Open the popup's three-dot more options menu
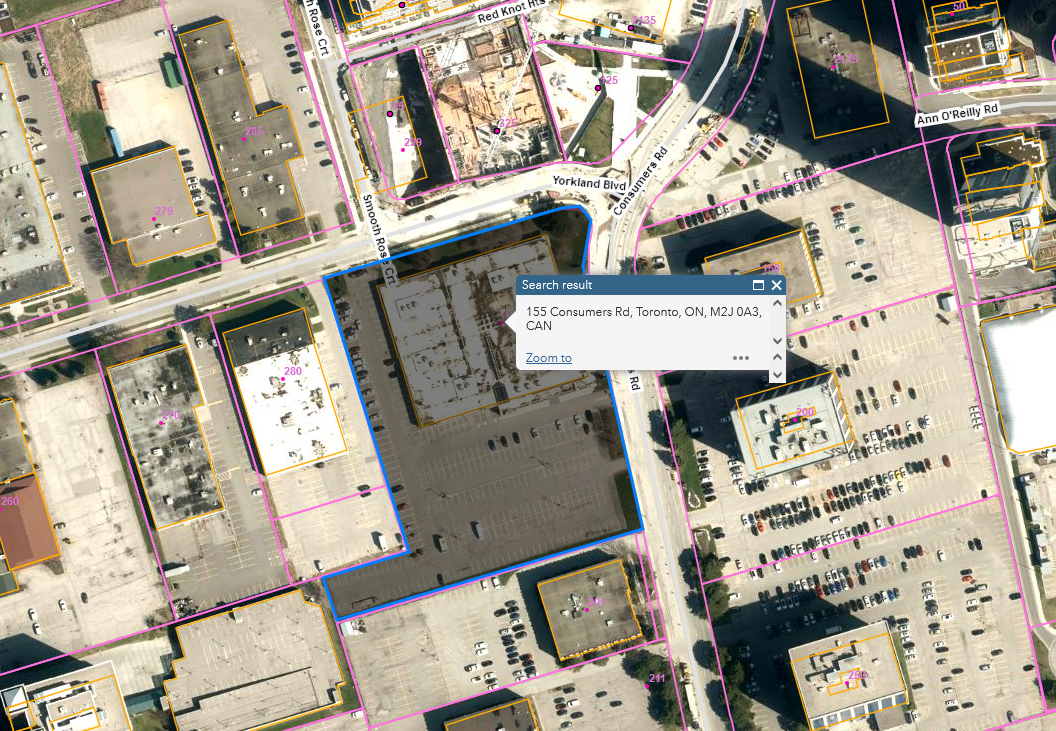Viewport: 1056px width, 731px height. (x=741, y=357)
